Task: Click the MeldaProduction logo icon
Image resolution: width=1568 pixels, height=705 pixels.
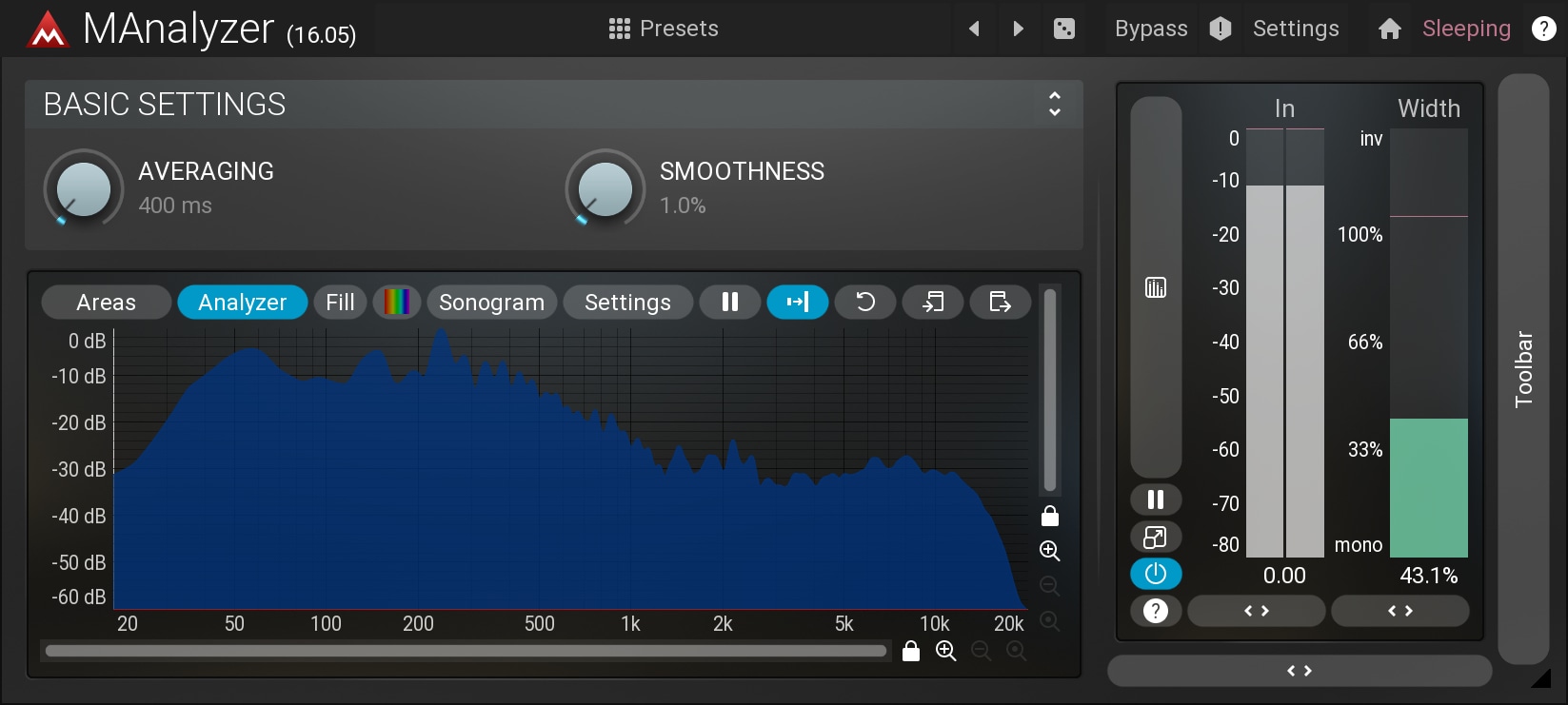Action: (x=48, y=29)
